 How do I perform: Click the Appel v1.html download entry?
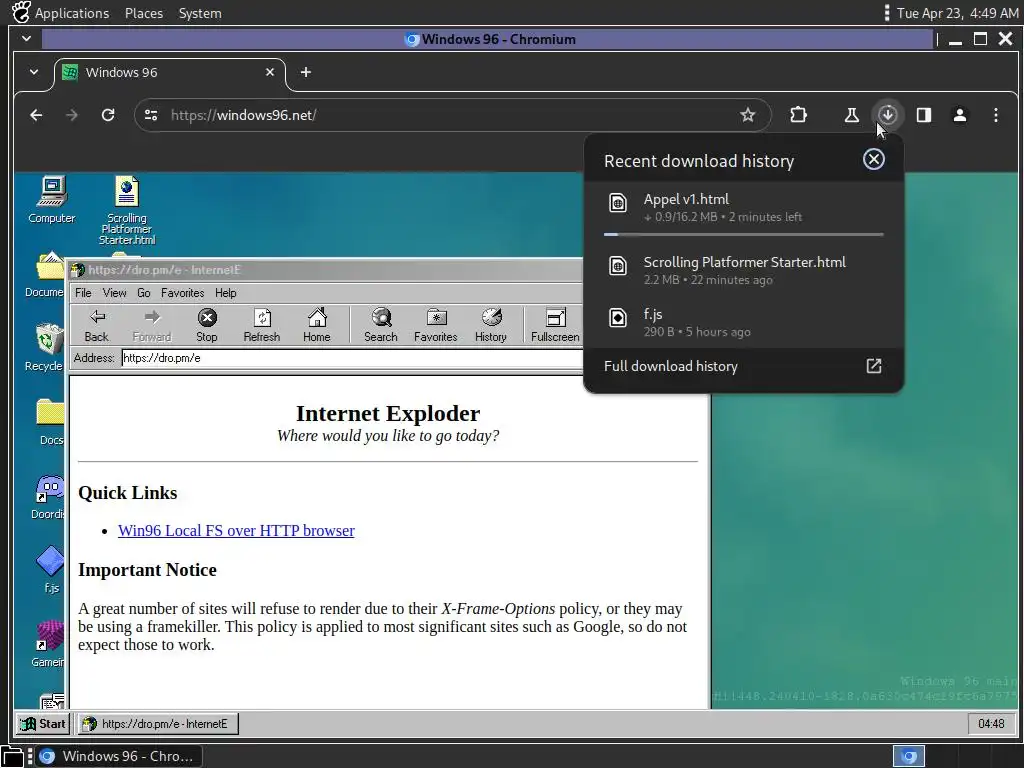tap(743, 207)
